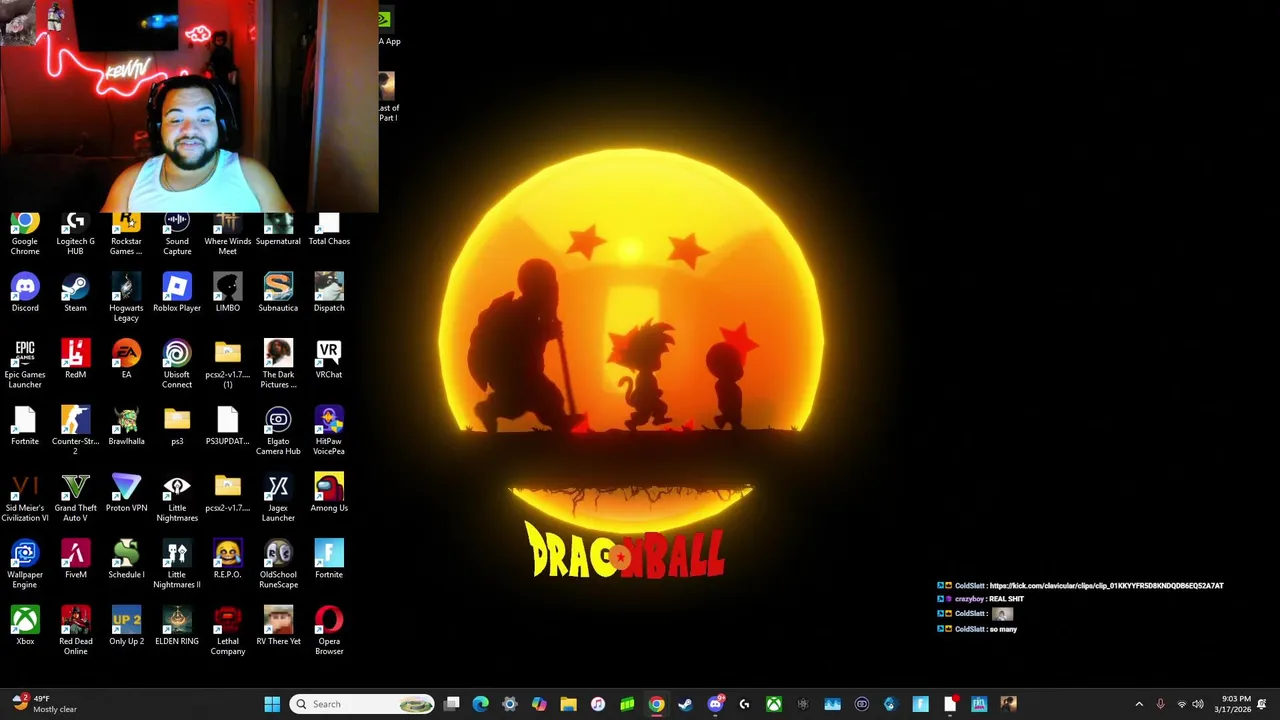This screenshot has height=720, width=1280.
Task: Launch VRChat desktop shortcut
Action: point(329,359)
